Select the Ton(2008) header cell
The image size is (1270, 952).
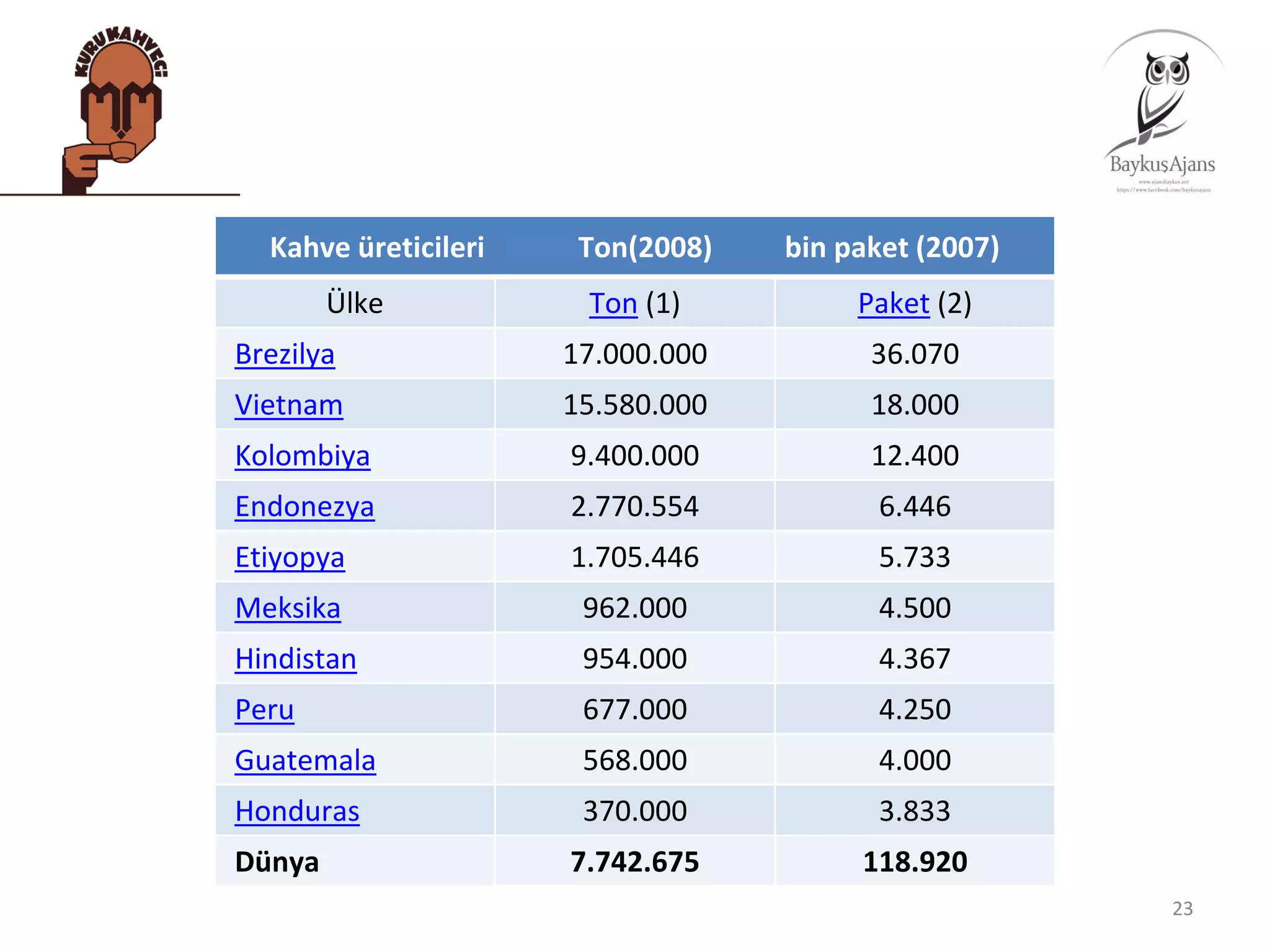point(645,247)
